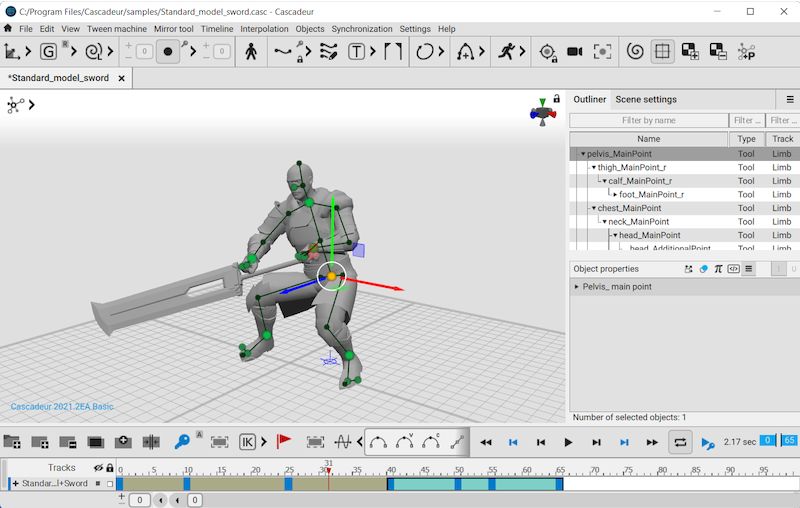
Task: Click the Track column header in Outliner
Action: click(x=782, y=139)
